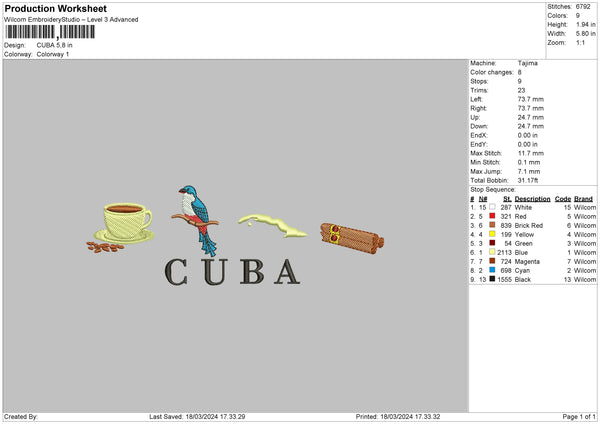This screenshot has height=424, width=600.
Task: Click the Cyan description text
Action: (x=522, y=271)
